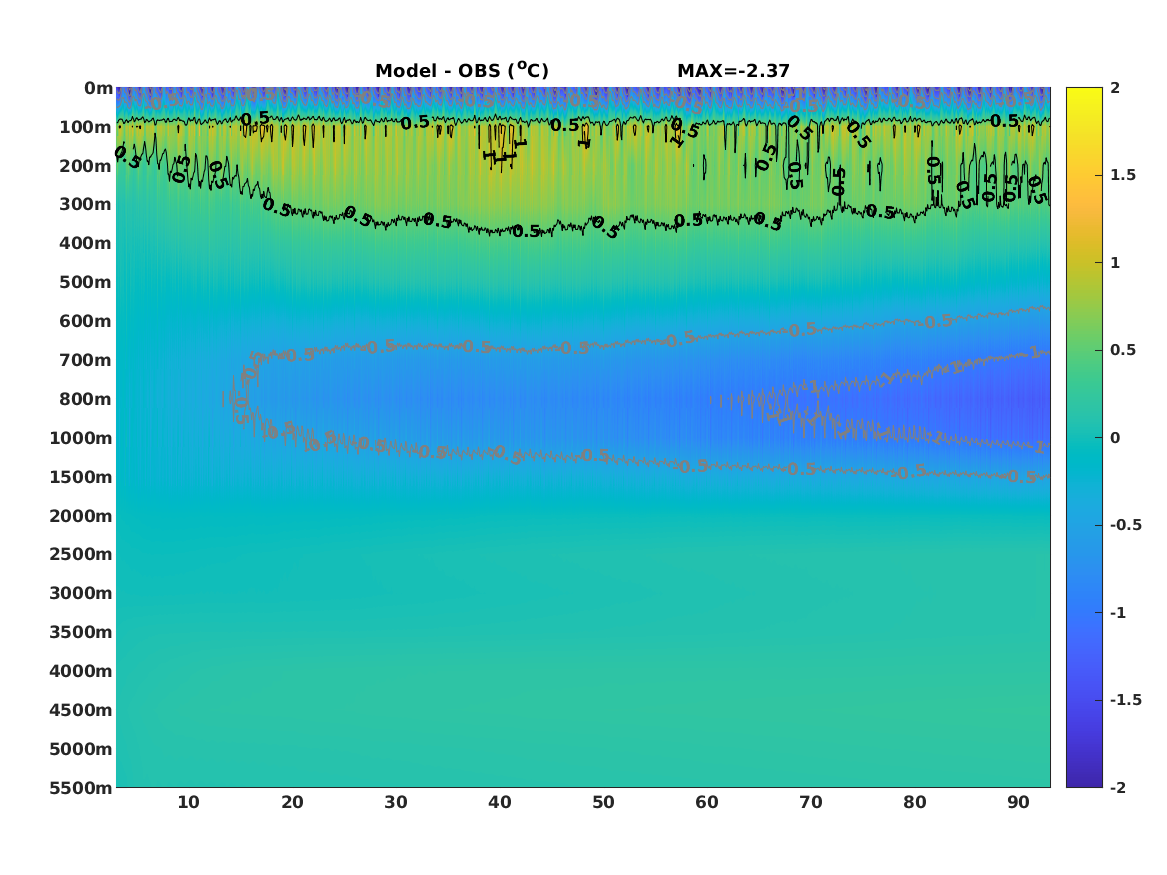Click the '1000m' depth axis label

point(81,438)
